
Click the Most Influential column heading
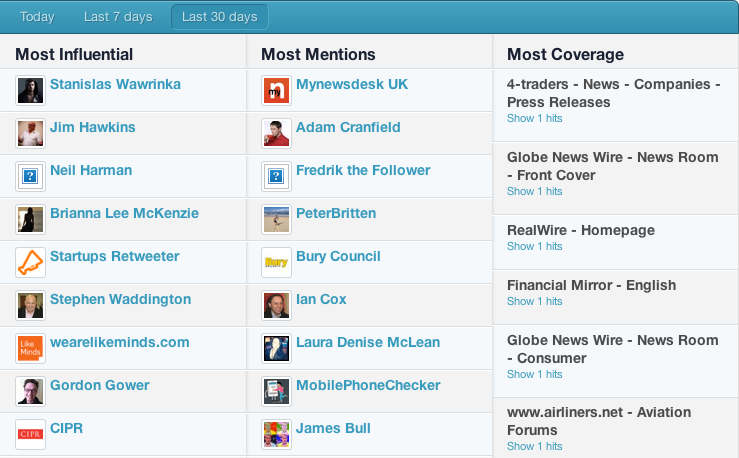tap(74, 55)
